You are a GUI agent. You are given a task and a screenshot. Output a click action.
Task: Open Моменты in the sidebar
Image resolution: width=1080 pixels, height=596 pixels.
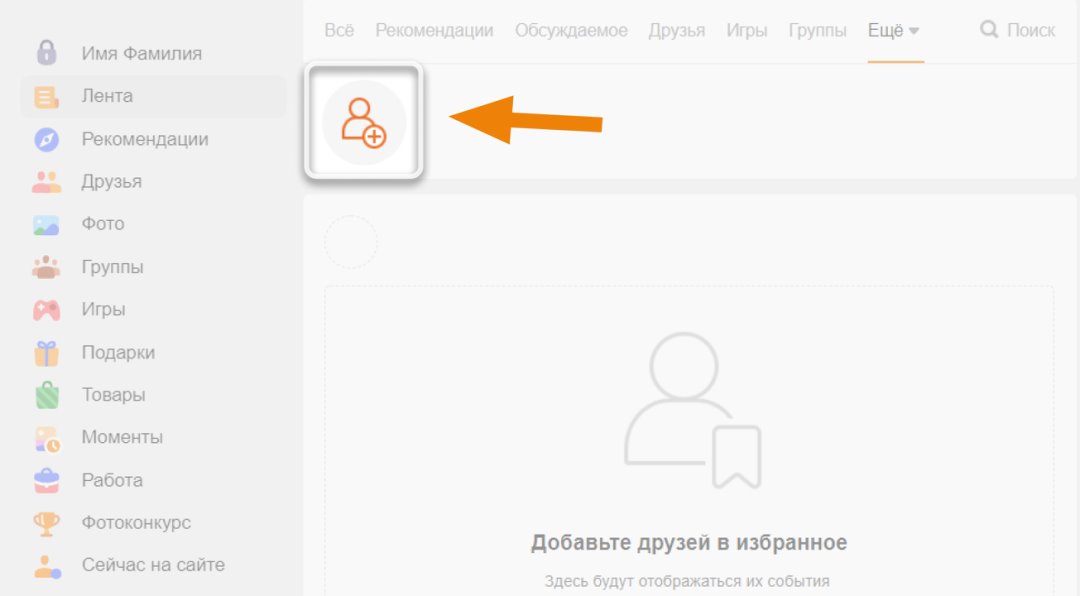[x=122, y=437]
